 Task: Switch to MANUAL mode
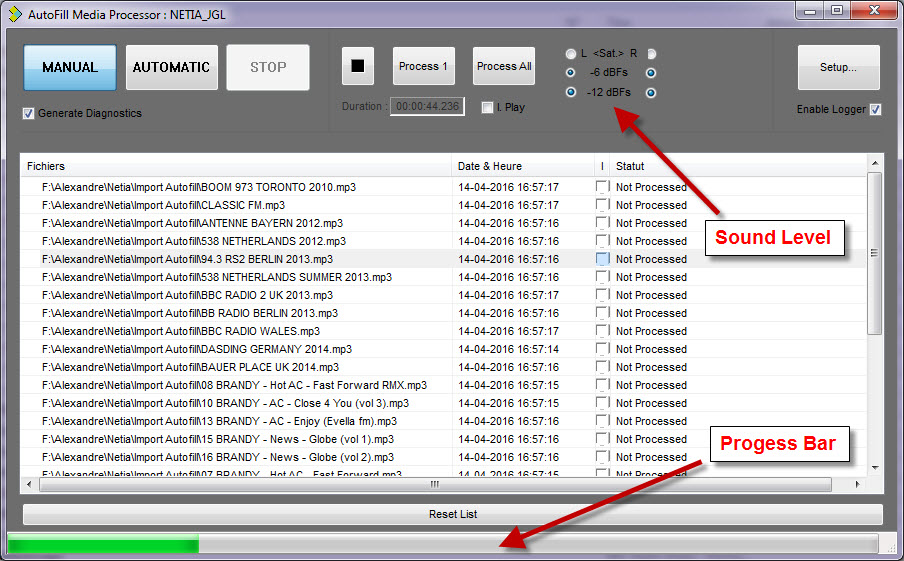tap(70, 67)
